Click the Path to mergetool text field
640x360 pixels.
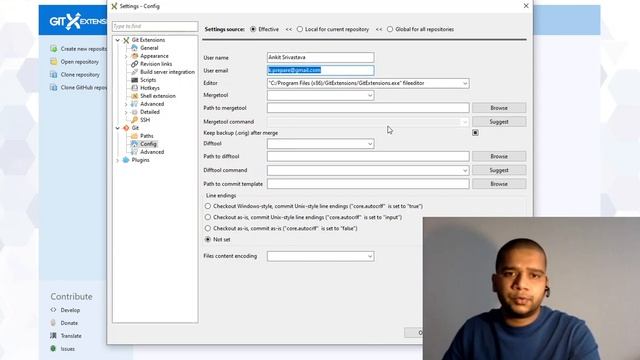tap(368, 108)
